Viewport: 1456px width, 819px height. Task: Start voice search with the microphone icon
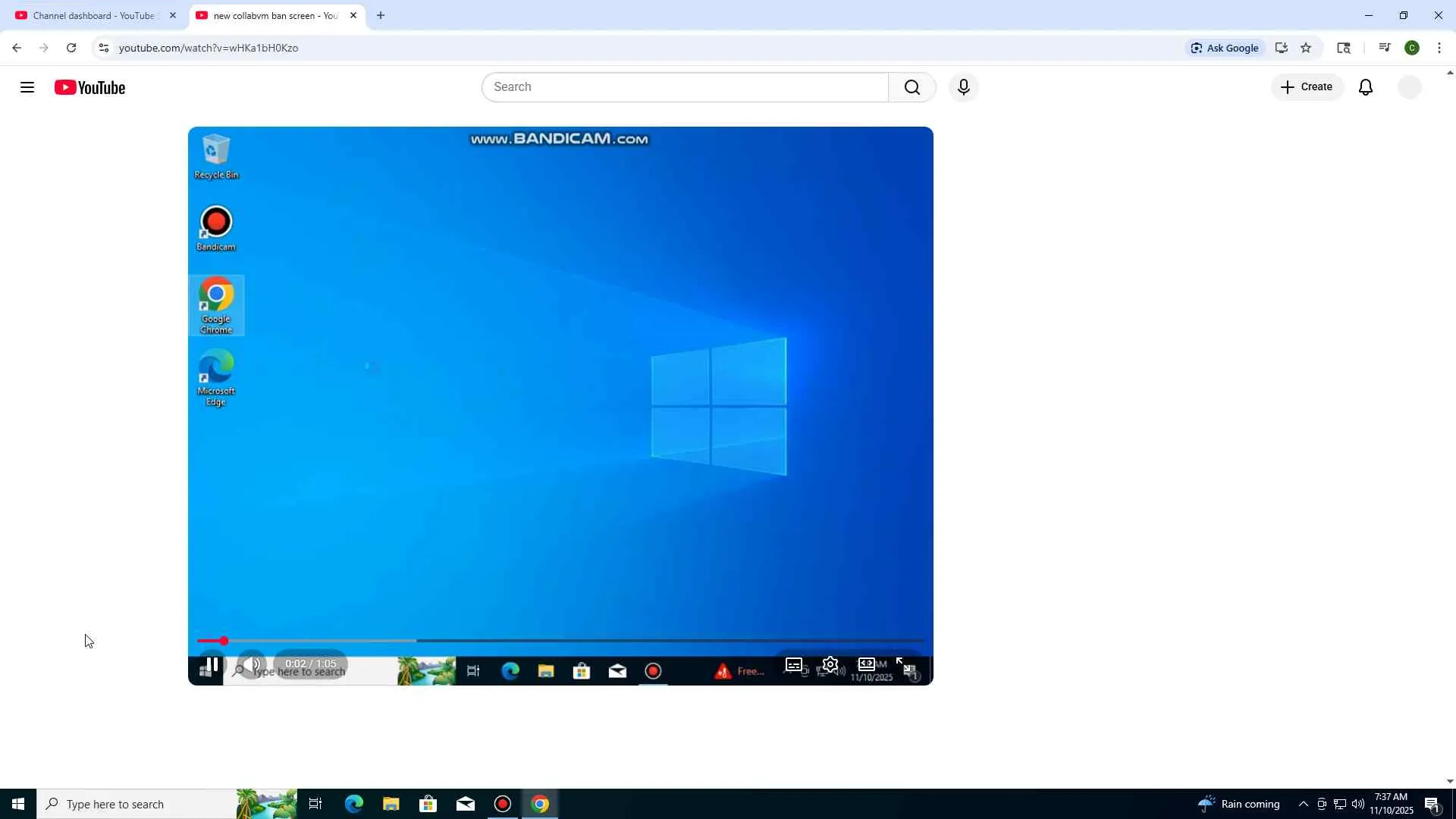(x=963, y=87)
